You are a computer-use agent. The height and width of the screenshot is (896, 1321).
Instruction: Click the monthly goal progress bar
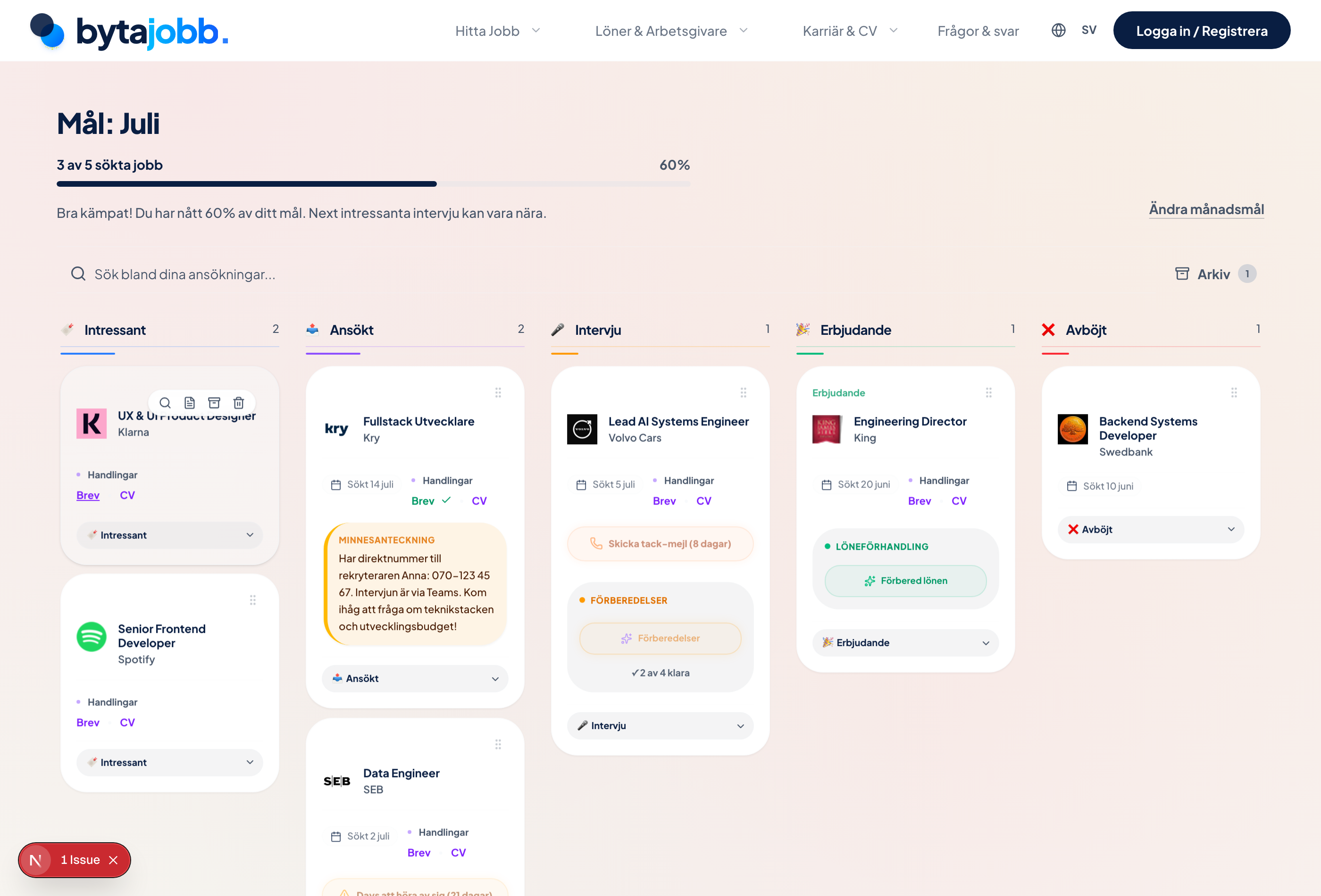coord(374,184)
